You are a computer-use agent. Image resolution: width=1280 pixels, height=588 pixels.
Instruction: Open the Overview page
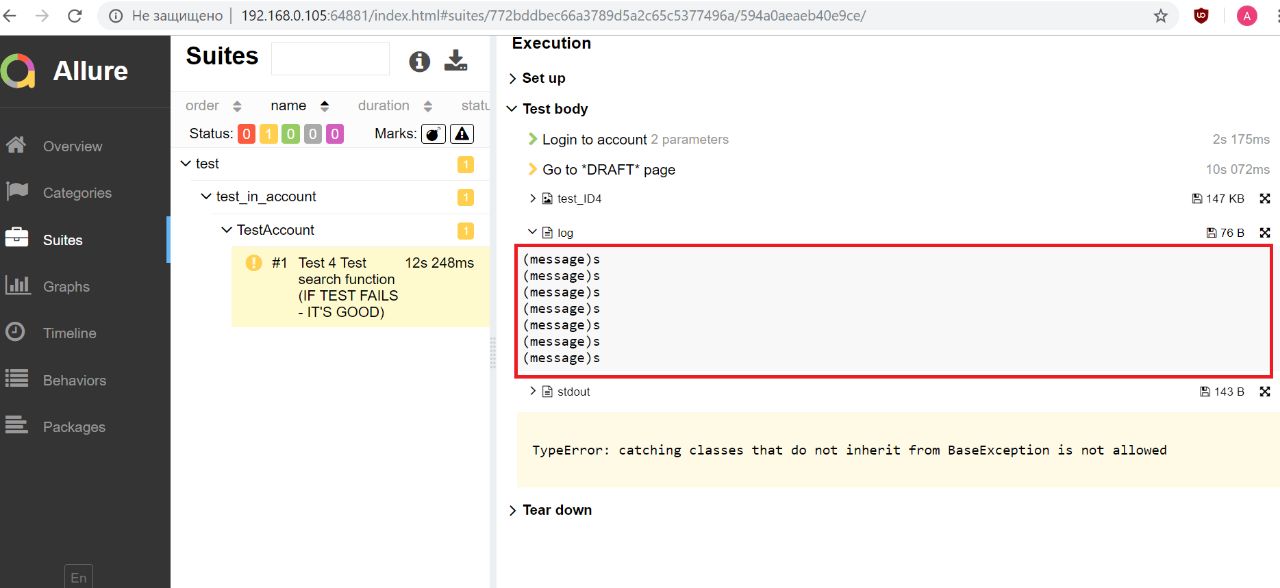pos(72,146)
